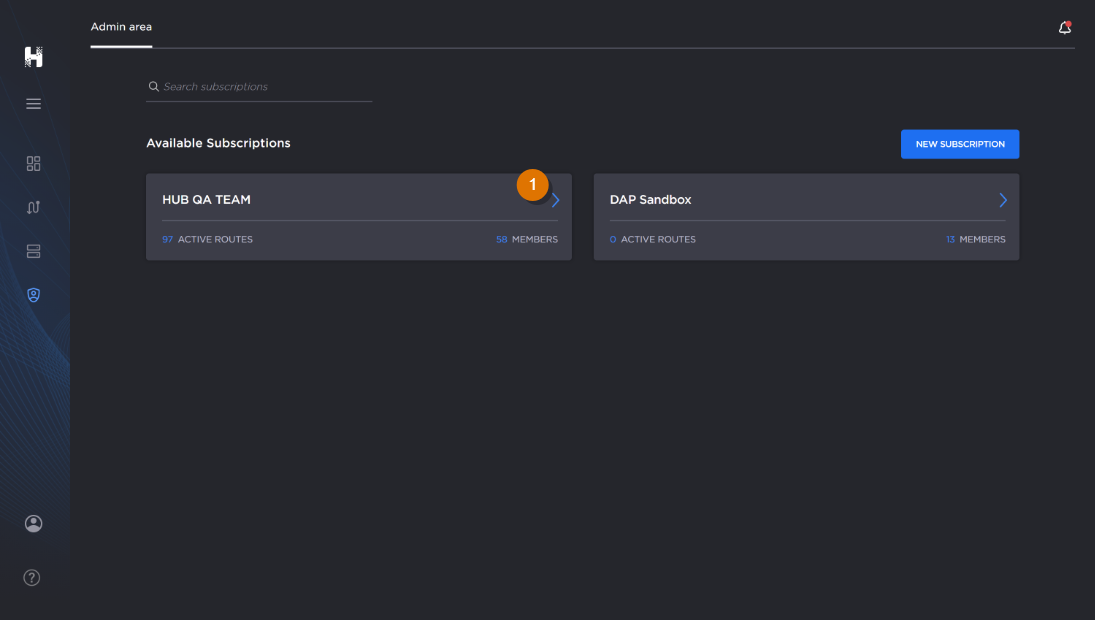Open the notifications bell
1115x640 pixels.
[1065, 28]
